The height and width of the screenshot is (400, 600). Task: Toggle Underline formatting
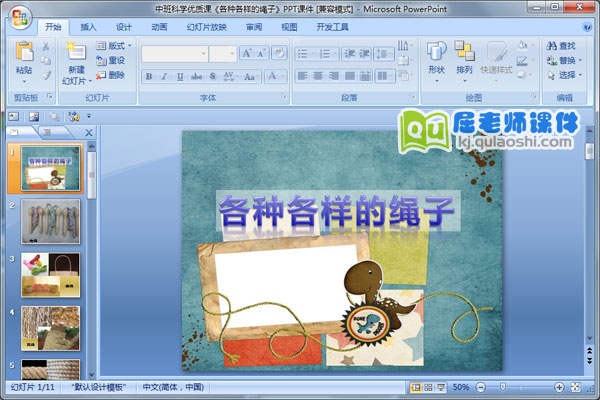(180, 77)
